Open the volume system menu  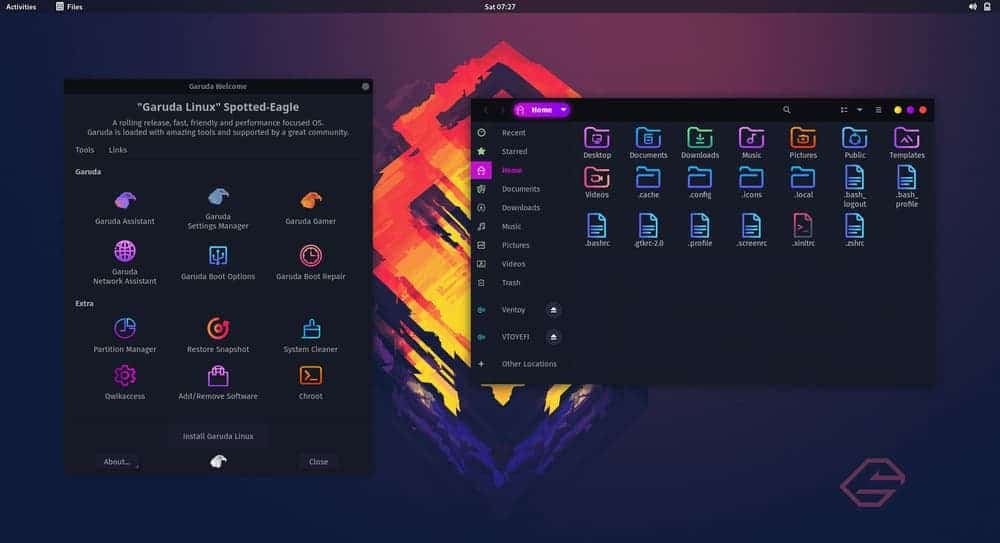973,6
